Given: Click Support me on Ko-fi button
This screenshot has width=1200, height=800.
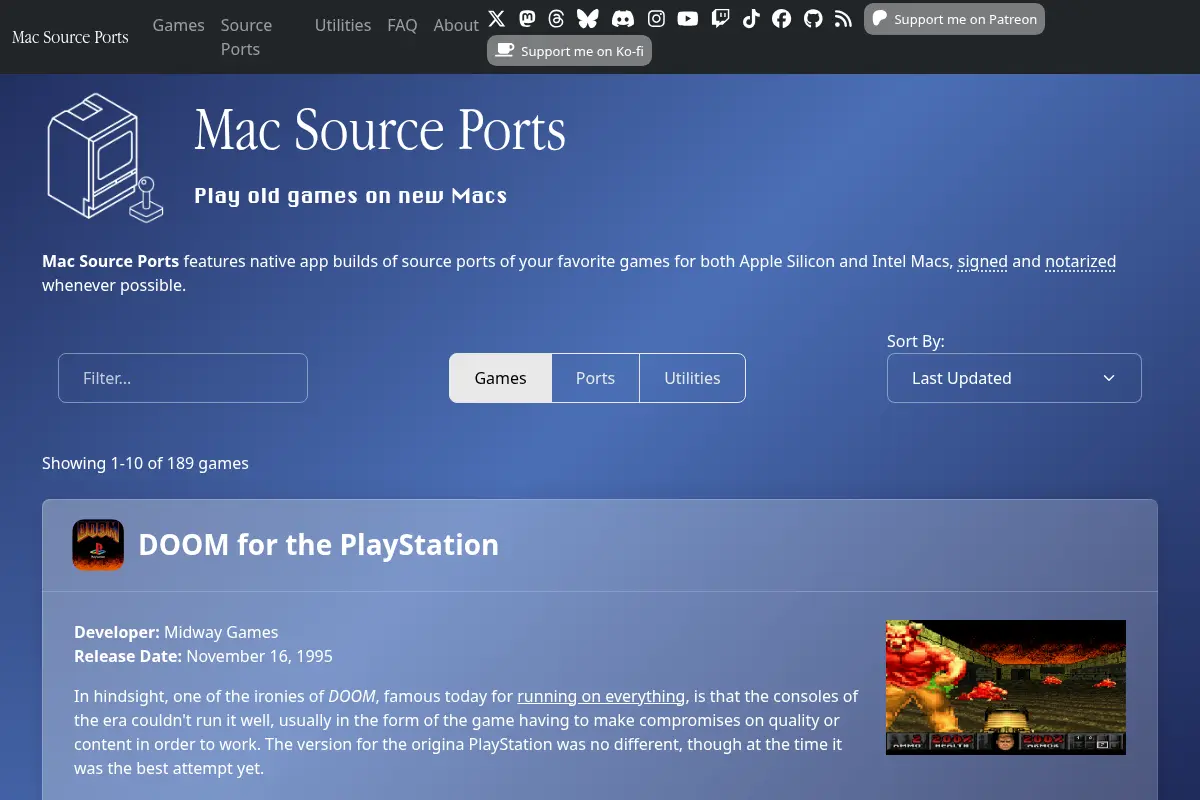Looking at the screenshot, I should coord(569,51).
